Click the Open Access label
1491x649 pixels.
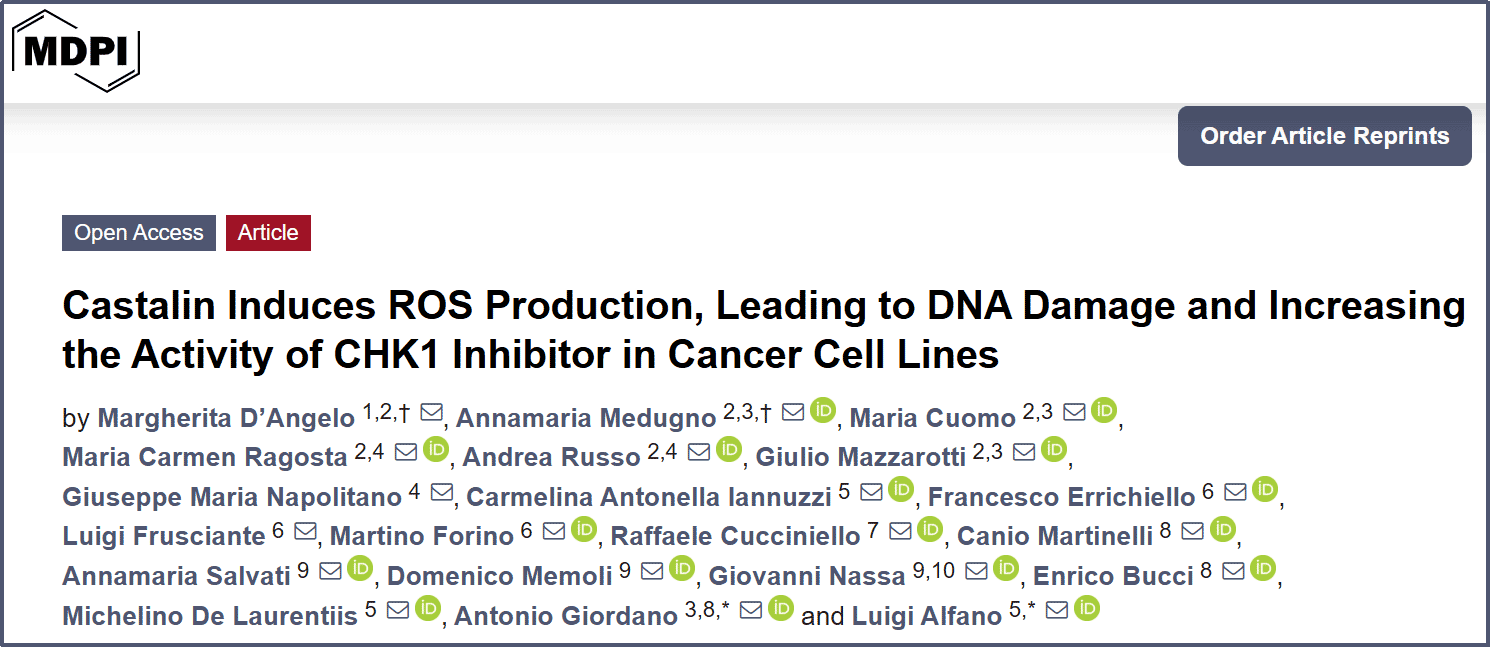(x=139, y=233)
